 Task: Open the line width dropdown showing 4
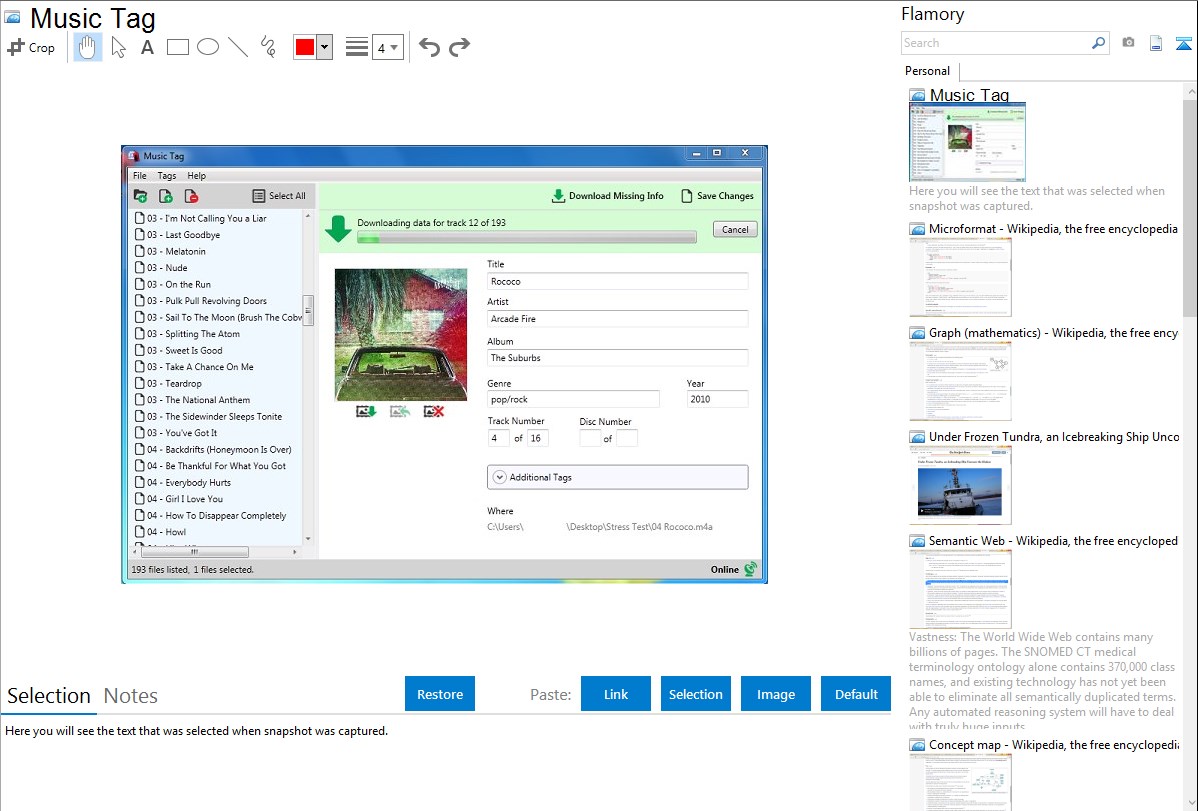(x=388, y=48)
